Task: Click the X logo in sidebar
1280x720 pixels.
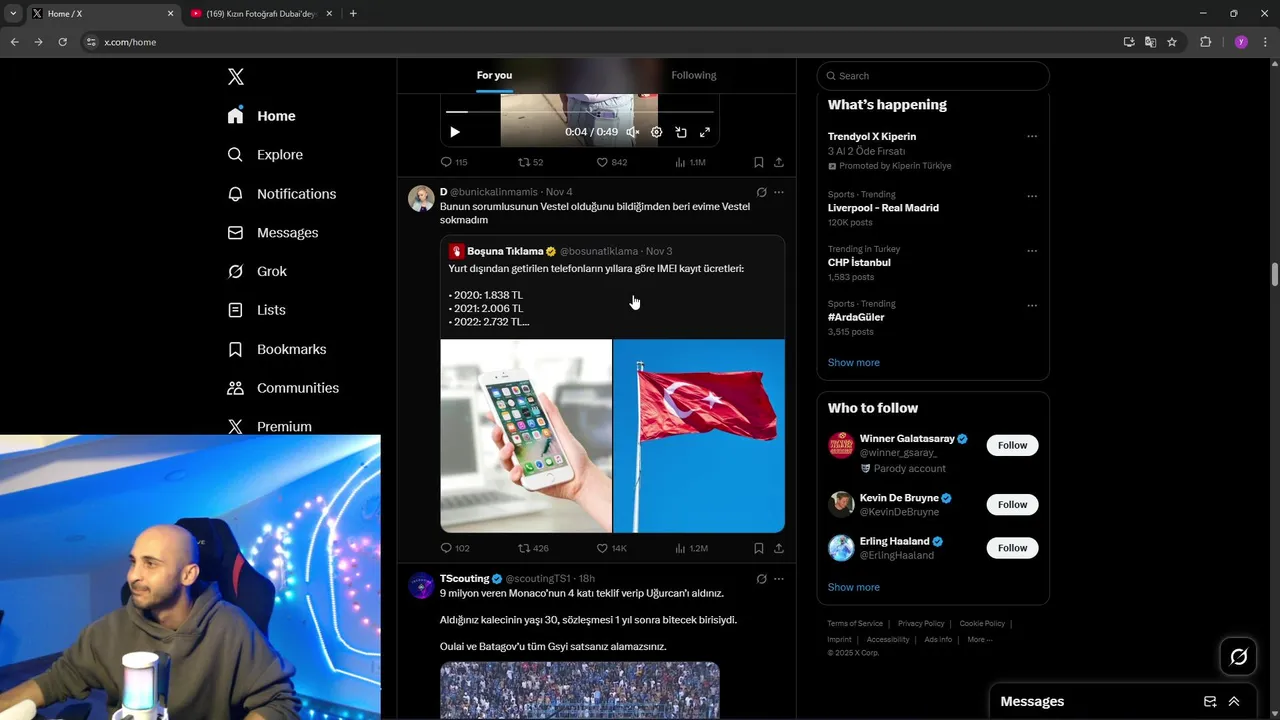Action: pyautogui.click(x=236, y=77)
